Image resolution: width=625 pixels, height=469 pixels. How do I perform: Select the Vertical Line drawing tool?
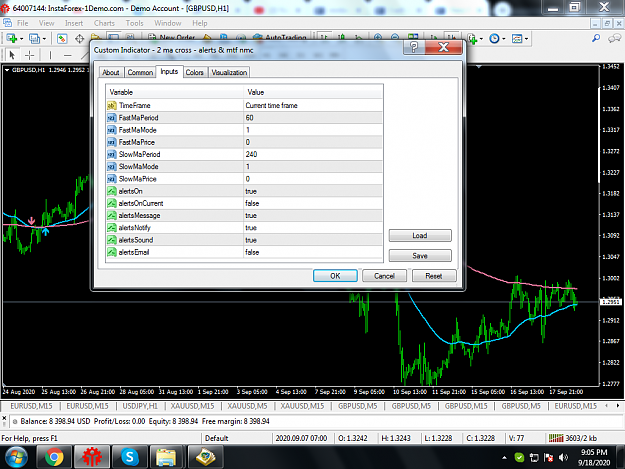tap(50, 55)
